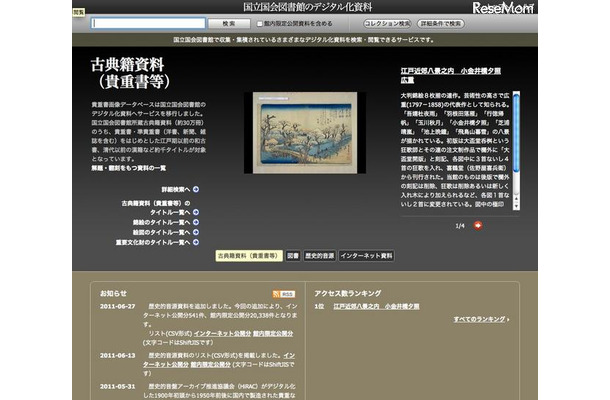Click the ReseMom logo
This screenshot has width=610, height=400.
click(x=503, y=8)
